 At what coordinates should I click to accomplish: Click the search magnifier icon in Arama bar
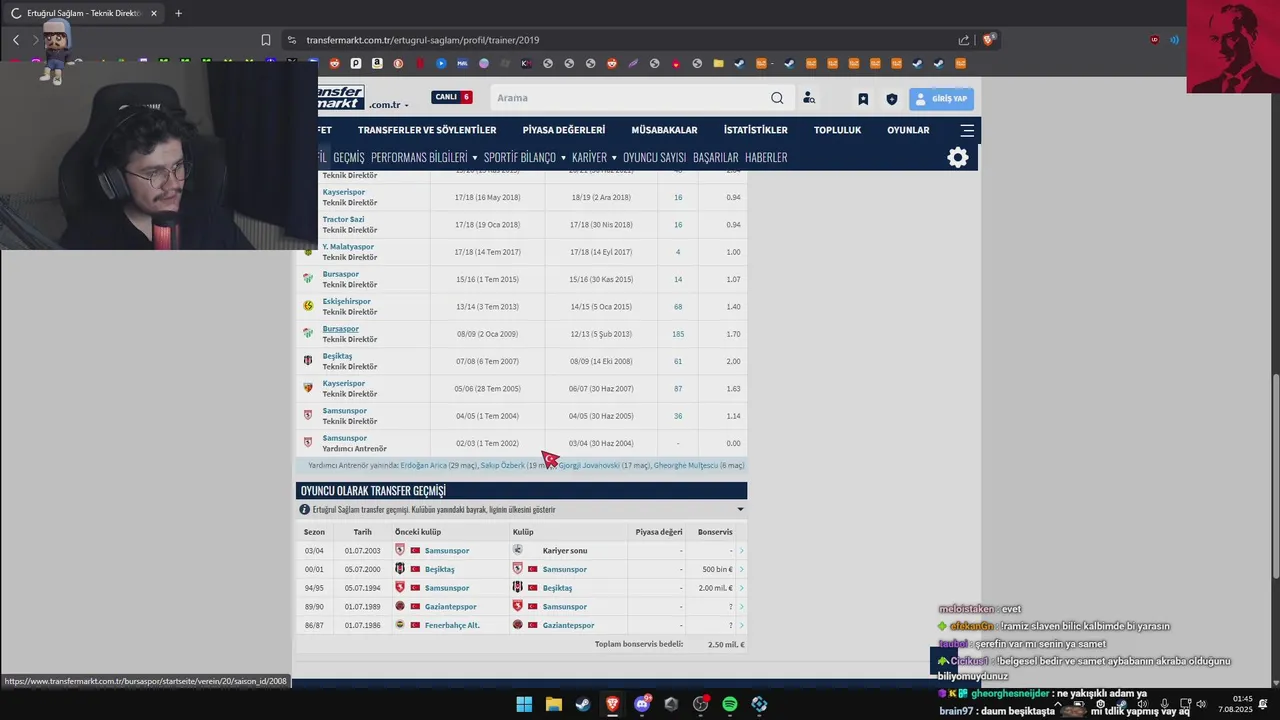(777, 98)
